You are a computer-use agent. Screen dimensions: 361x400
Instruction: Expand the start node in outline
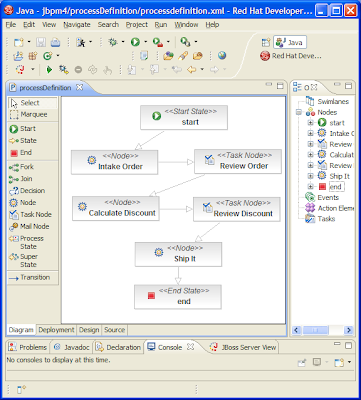[310, 123]
